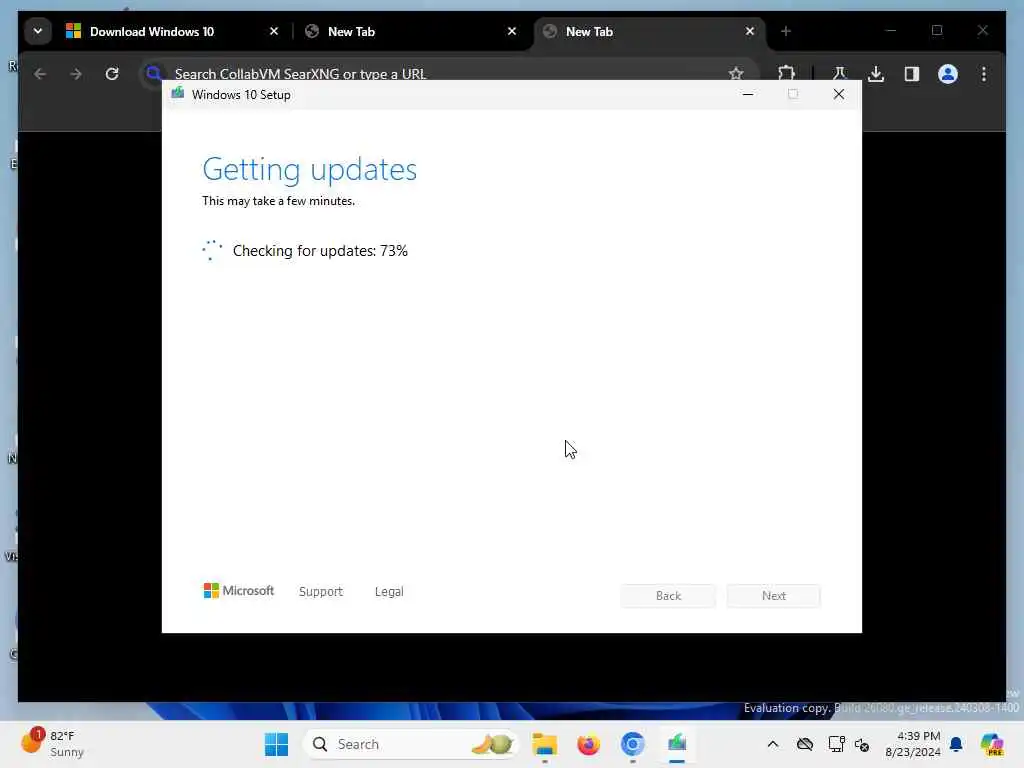Open Chrome Labs flask icon
1024x768 pixels.
pos(839,74)
